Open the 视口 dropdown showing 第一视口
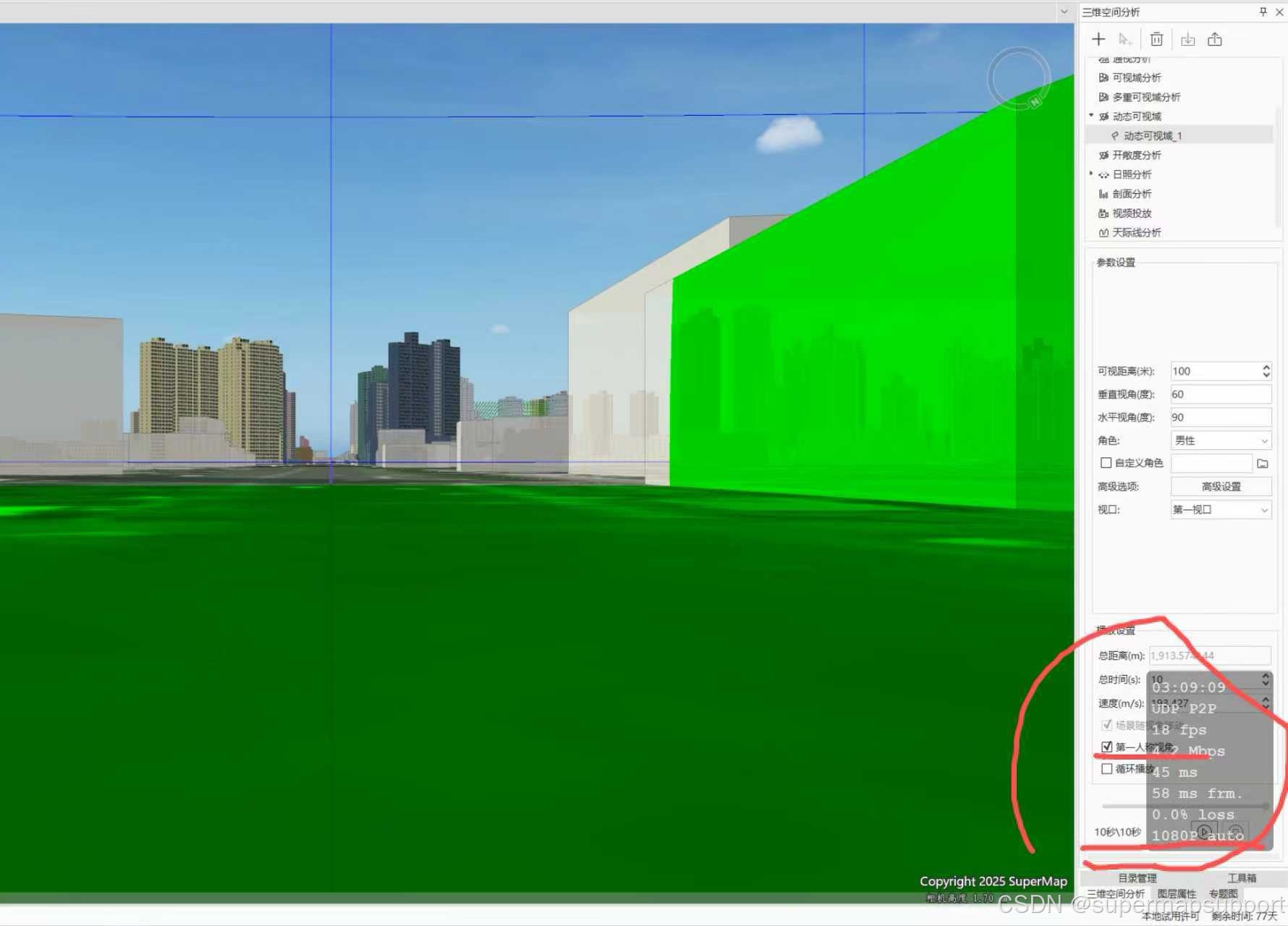This screenshot has width=1288, height=926. 1221,510
